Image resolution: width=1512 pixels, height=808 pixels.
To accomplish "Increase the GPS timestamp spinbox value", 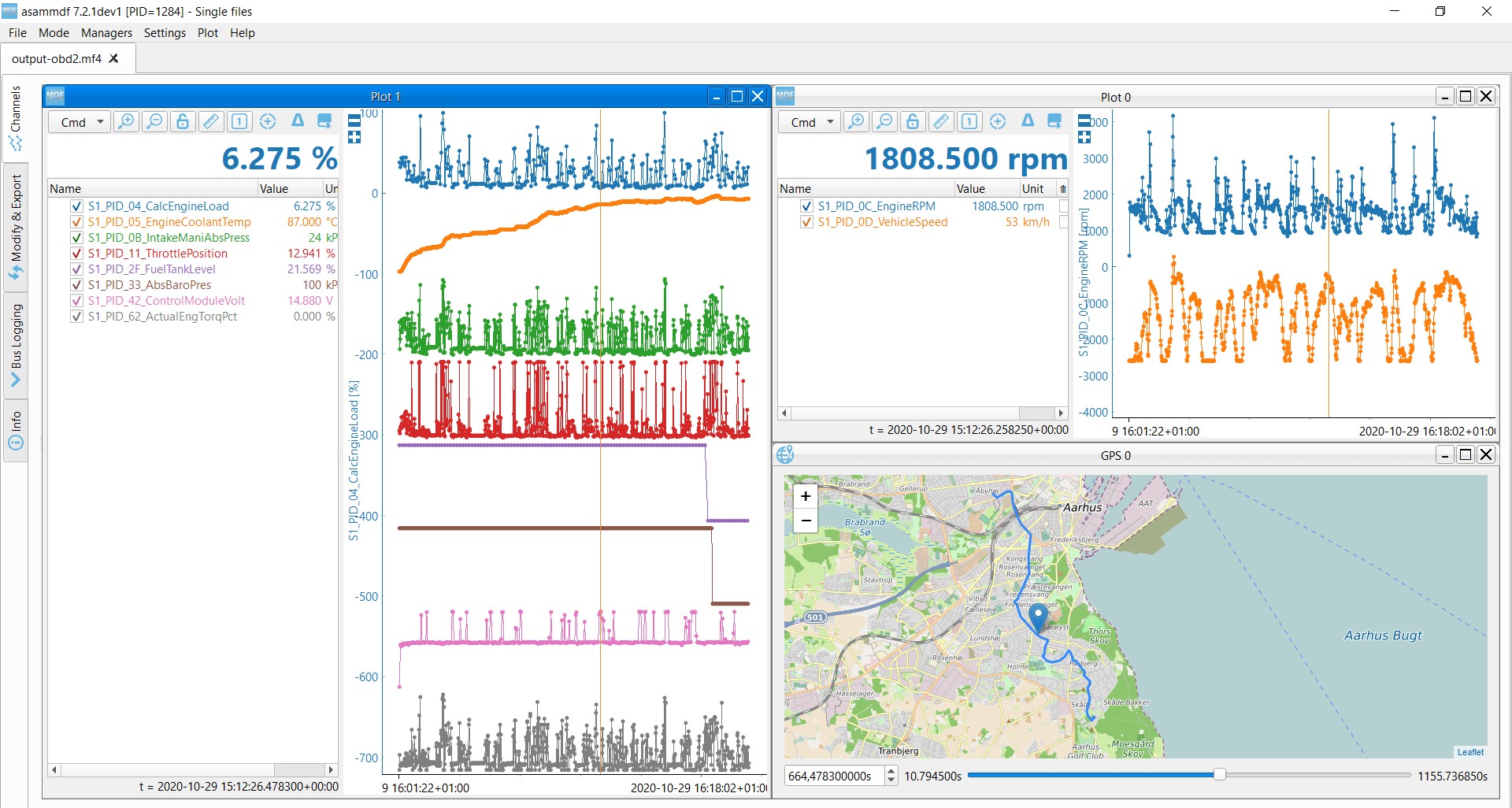I will pos(891,771).
